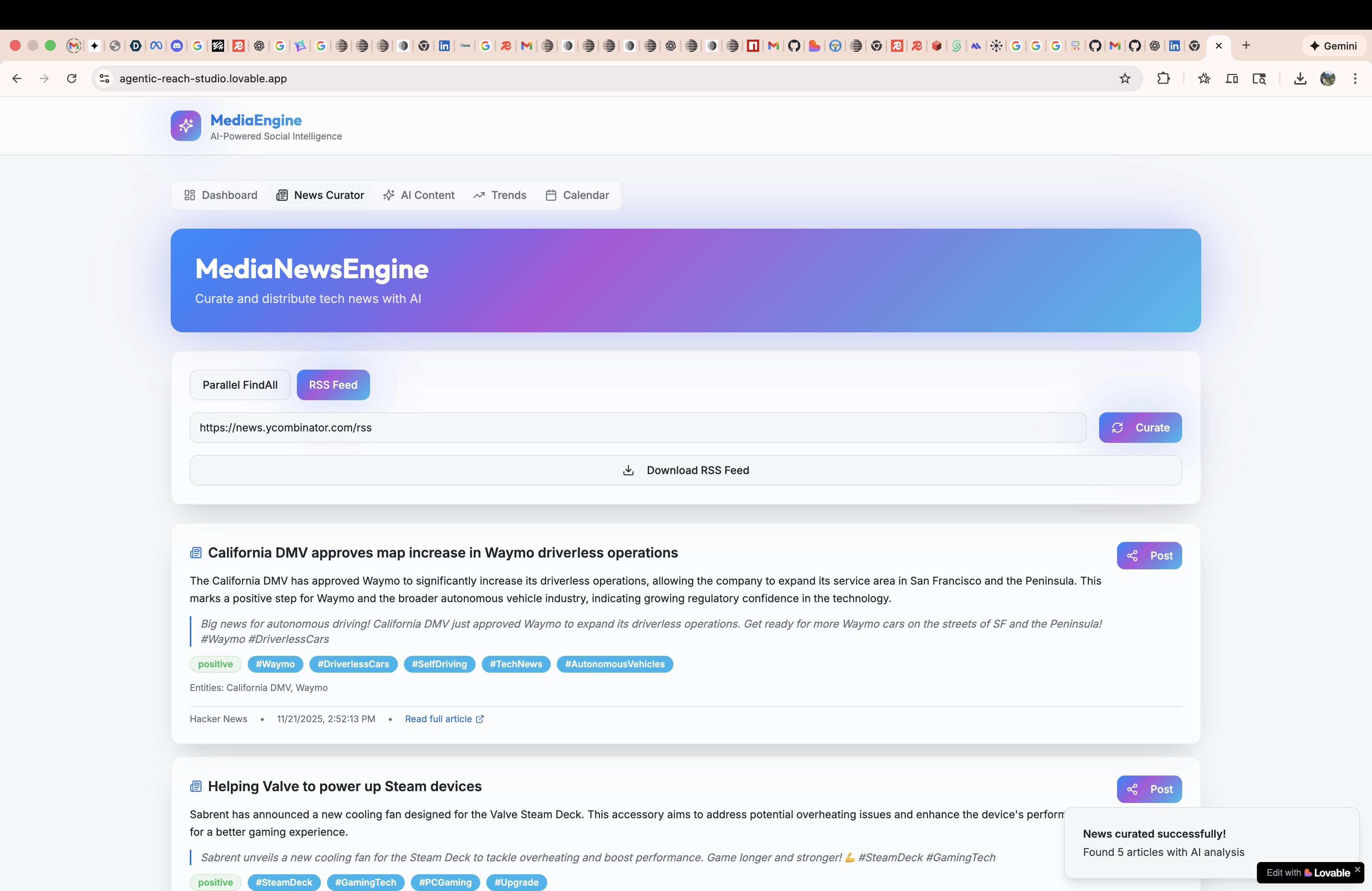1372x891 pixels.
Task: Bookmark this page with the star icon
Action: coord(1125,79)
